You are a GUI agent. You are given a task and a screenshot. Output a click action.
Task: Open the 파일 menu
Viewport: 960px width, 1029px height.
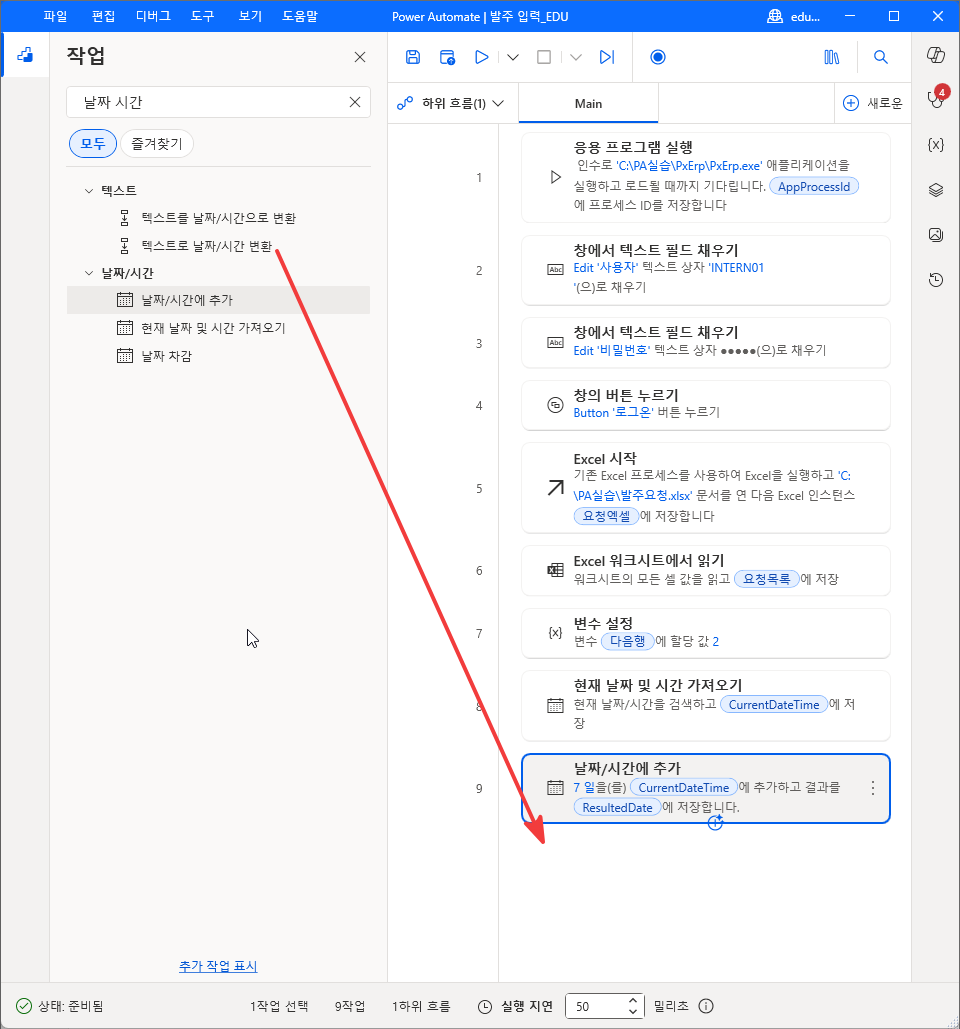[55, 16]
